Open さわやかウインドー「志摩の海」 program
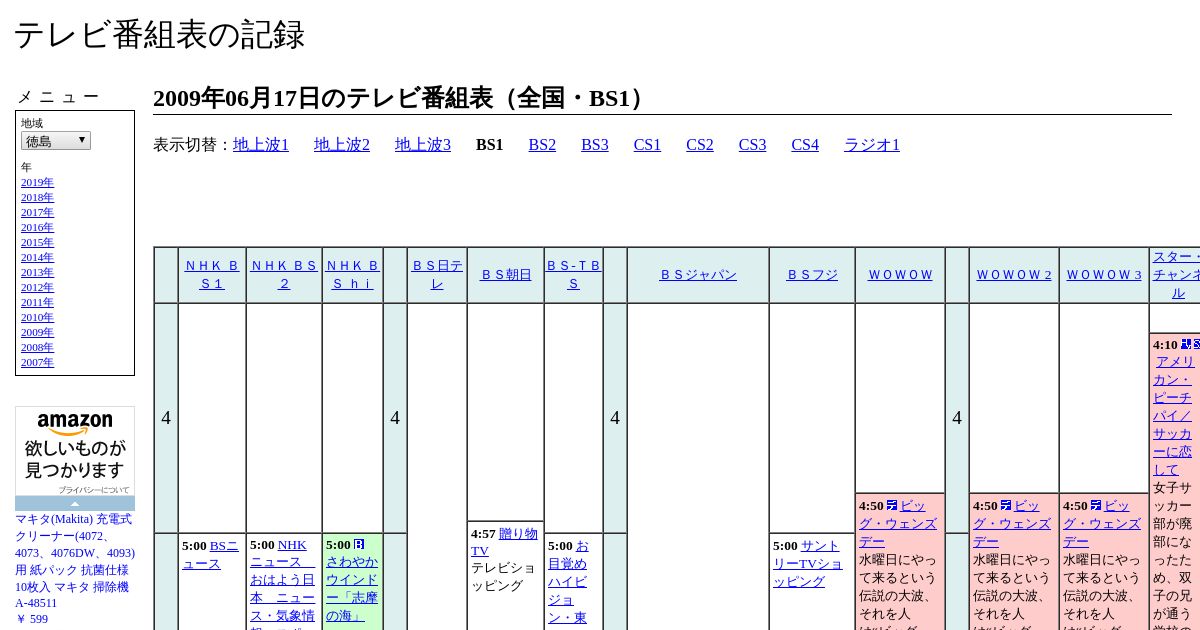Image resolution: width=1200 pixels, height=630 pixels. point(352,589)
